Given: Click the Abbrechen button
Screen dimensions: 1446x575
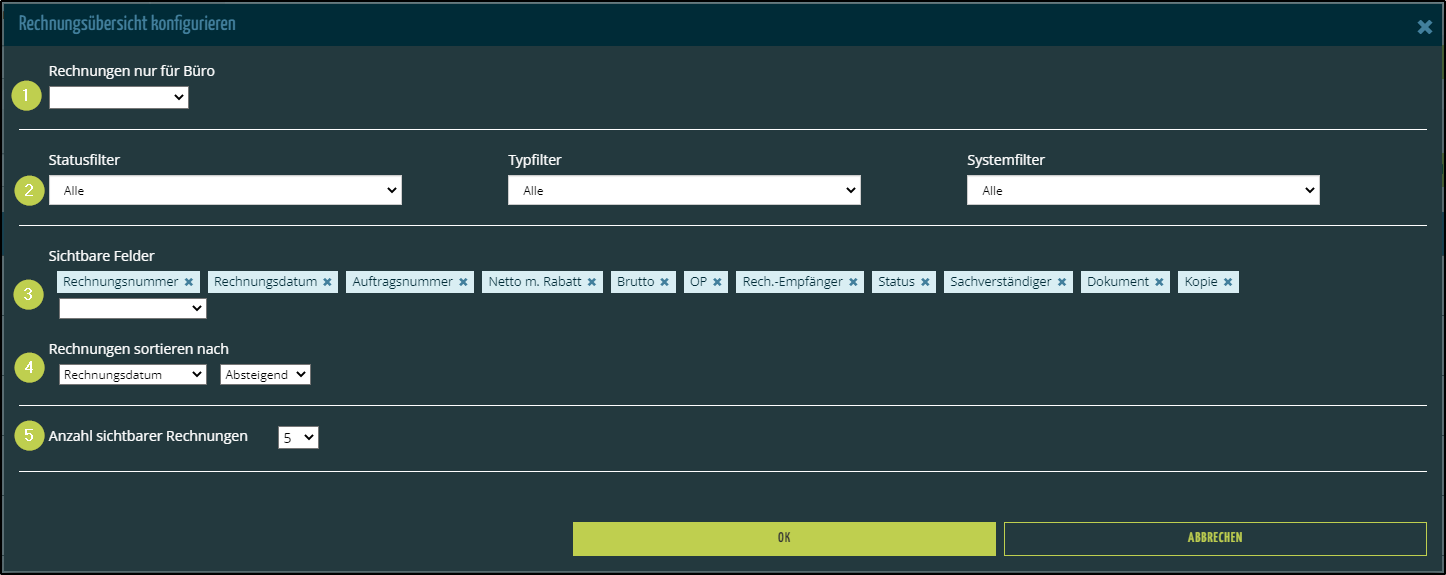Looking at the screenshot, I should [1215, 538].
